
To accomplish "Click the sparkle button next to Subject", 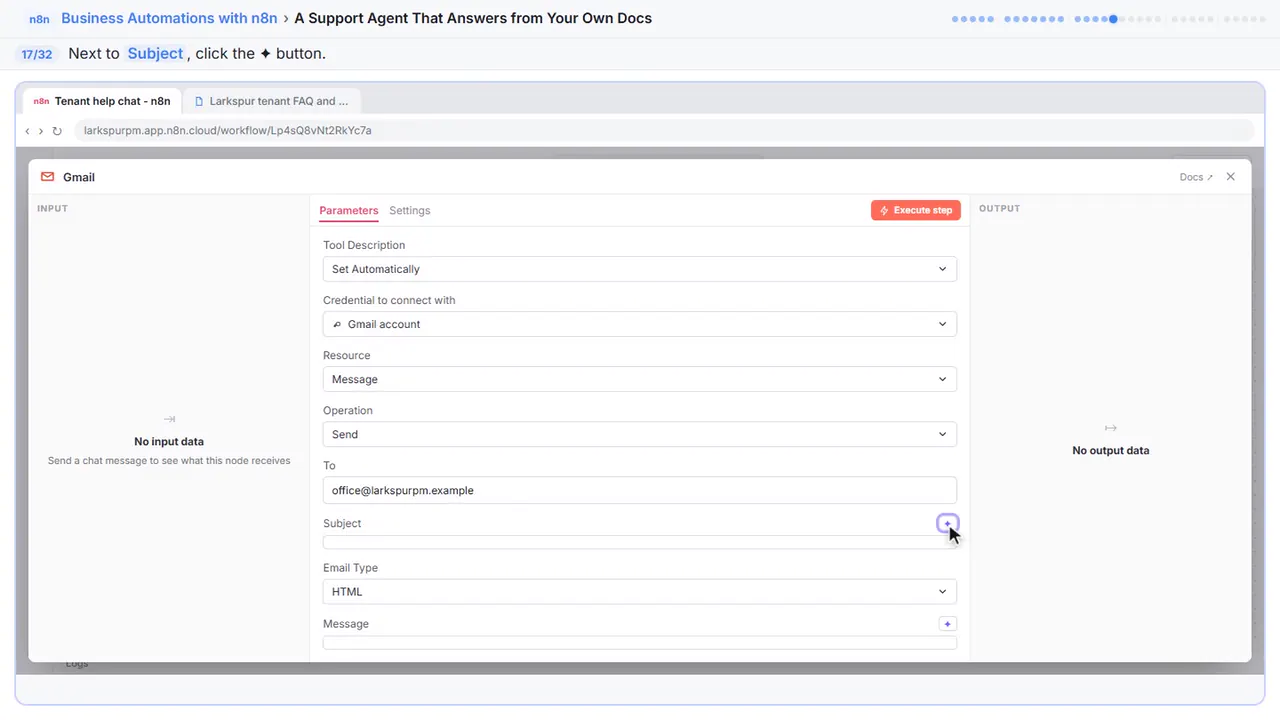I will click(948, 523).
